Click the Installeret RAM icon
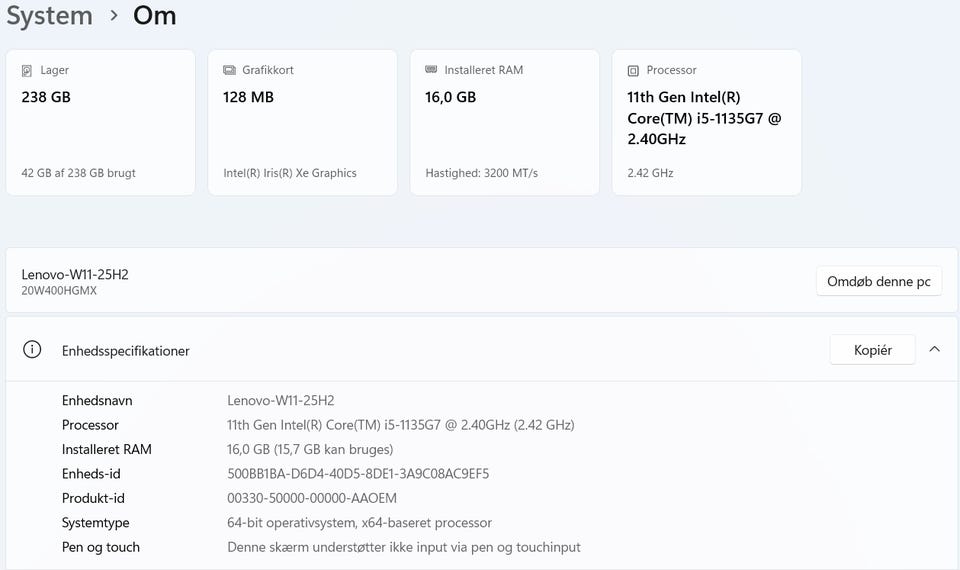Image resolution: width=960 pixels, height=570 pixels. [x=431, y=70]
